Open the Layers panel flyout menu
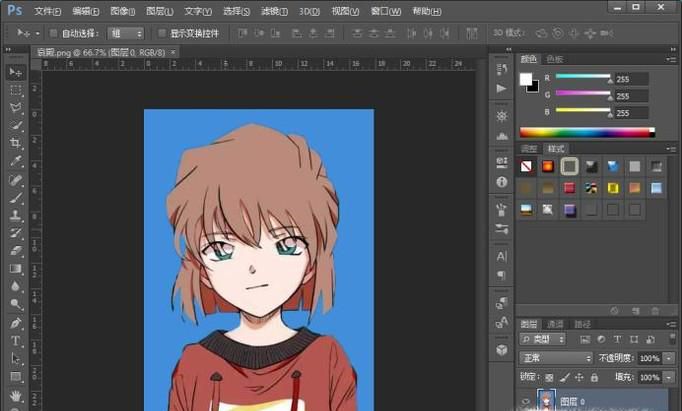The width and height of the screenshot is (682, 411). [x=671, y=324]
